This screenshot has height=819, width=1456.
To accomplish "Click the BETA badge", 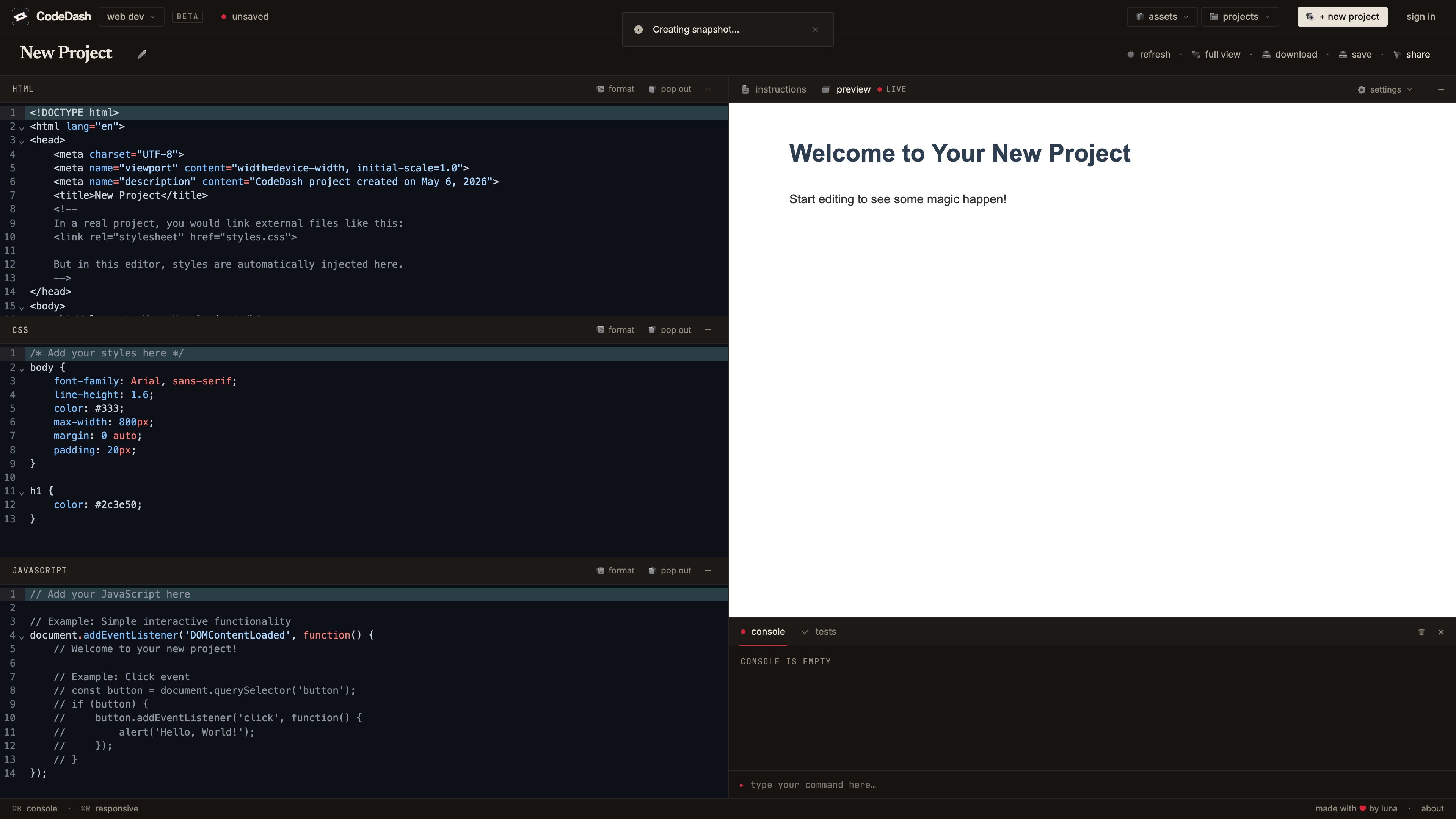I will pyautogui.click(x=187, y=16).
